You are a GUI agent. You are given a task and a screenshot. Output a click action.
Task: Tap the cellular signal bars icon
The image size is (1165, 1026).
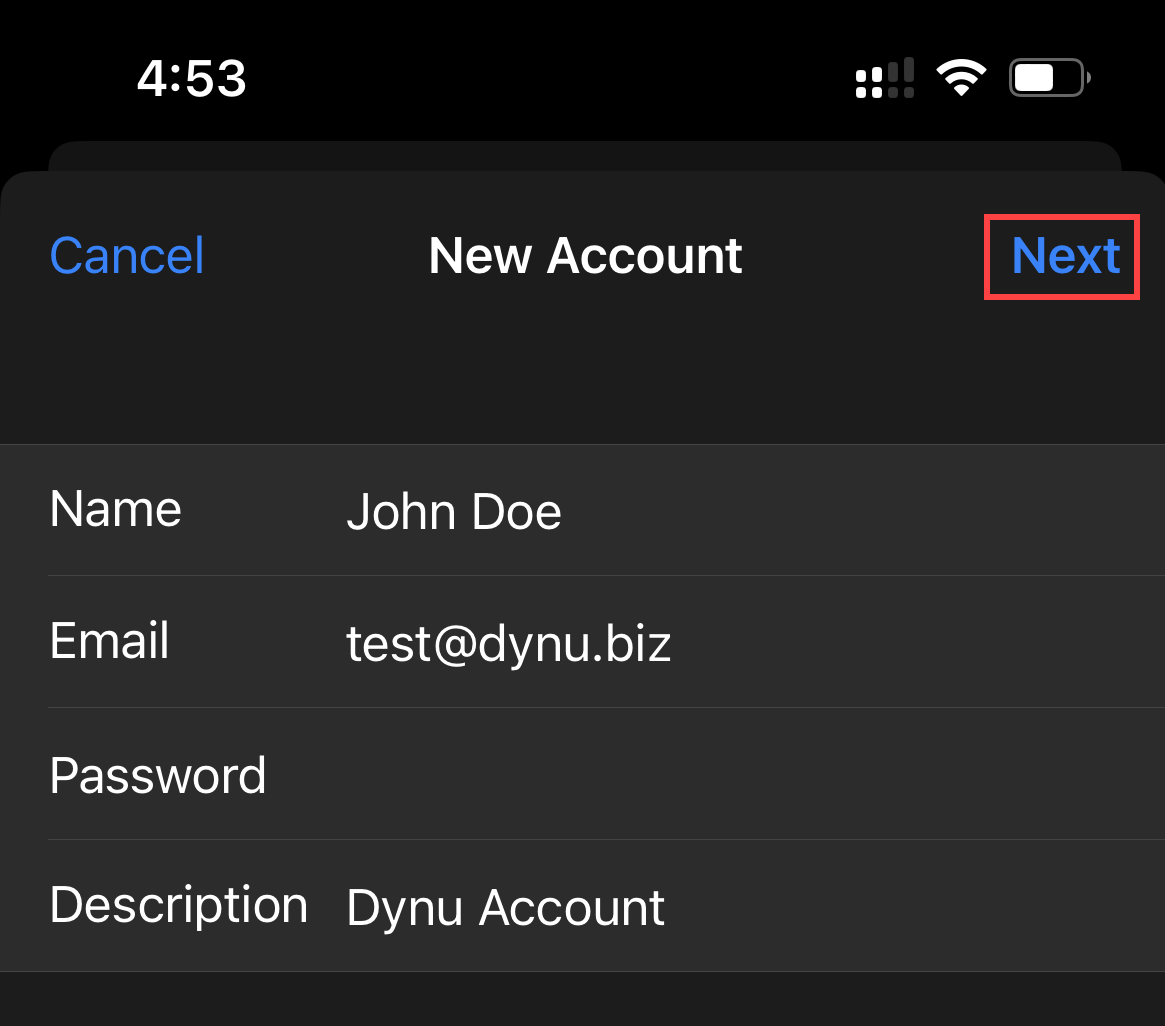884,78
